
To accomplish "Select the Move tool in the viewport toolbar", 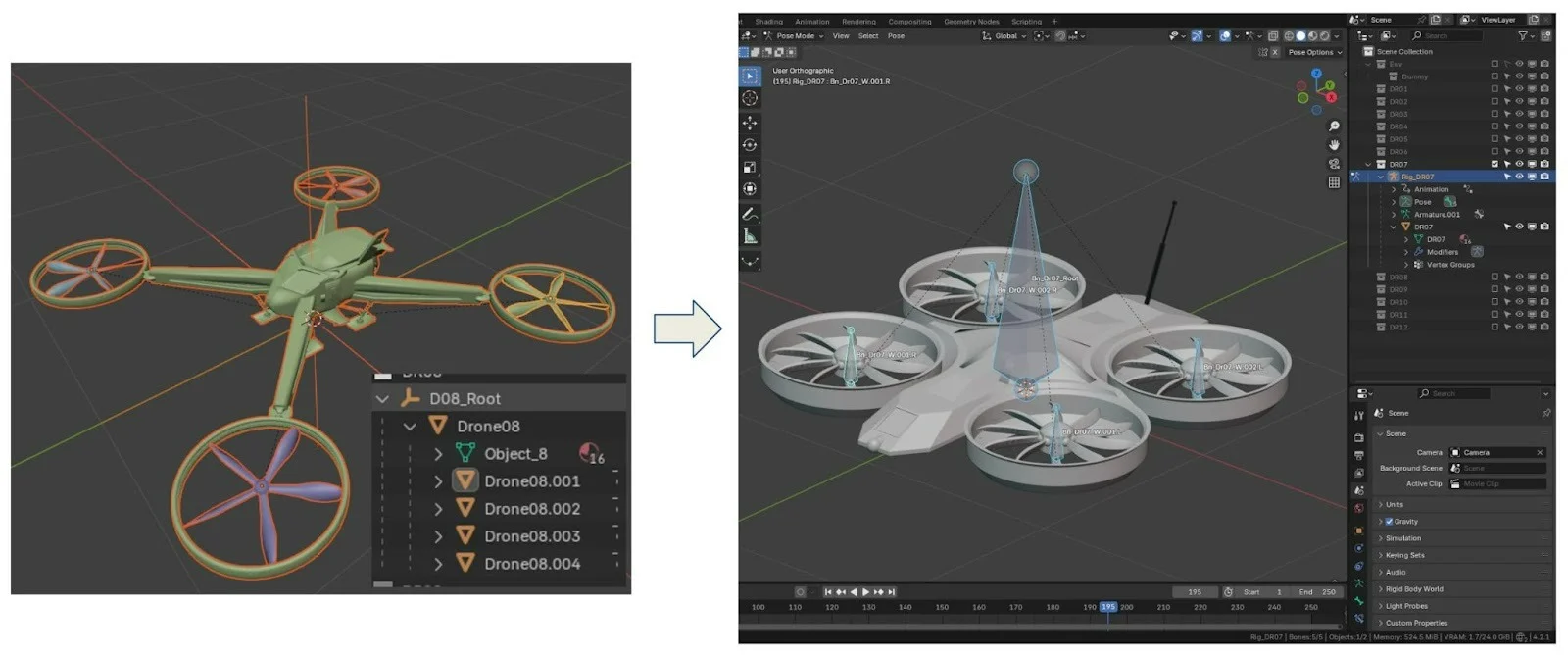I will point(750,123).
